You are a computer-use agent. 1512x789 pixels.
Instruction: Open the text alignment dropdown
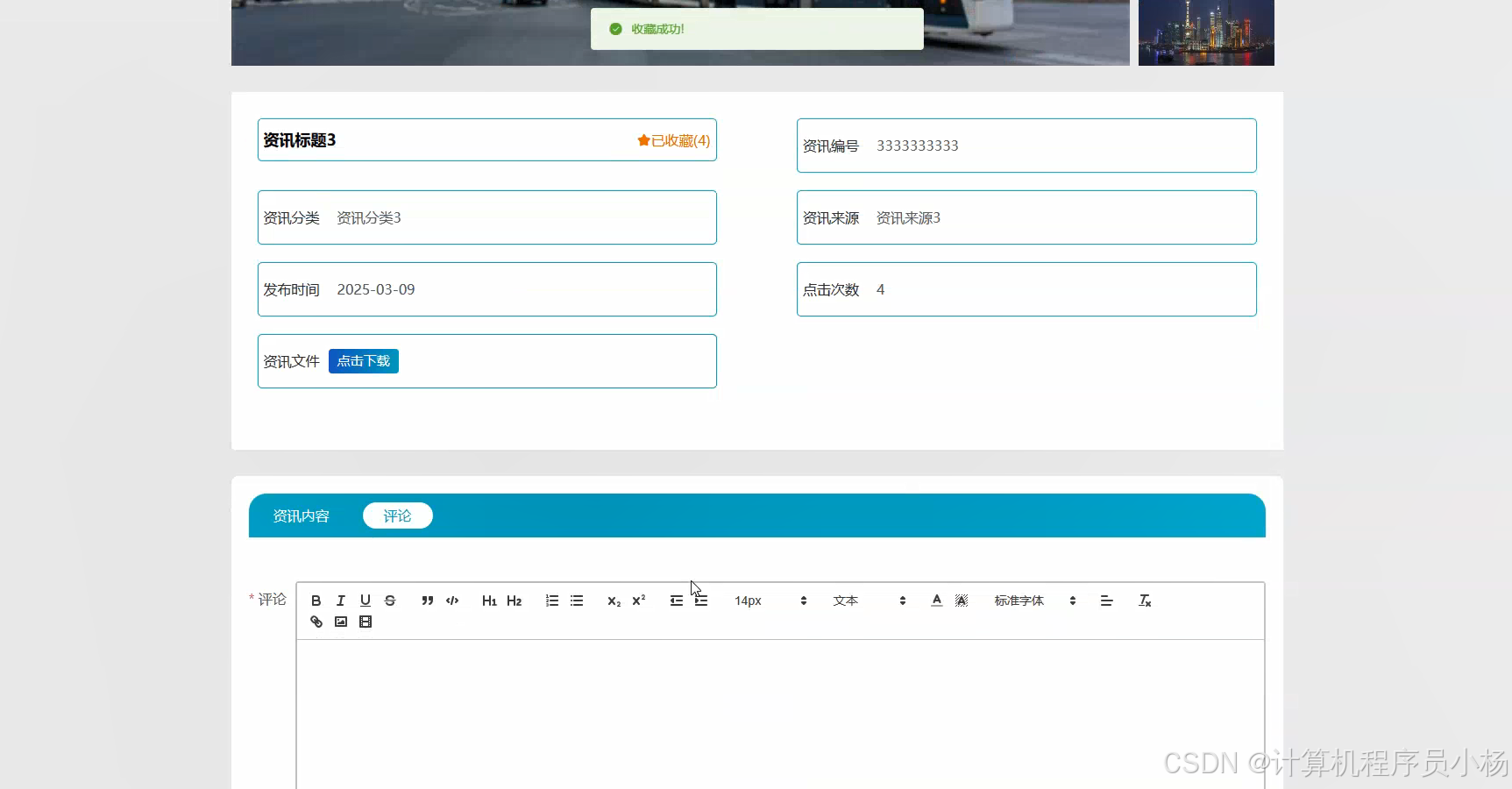click(1107, 601)
